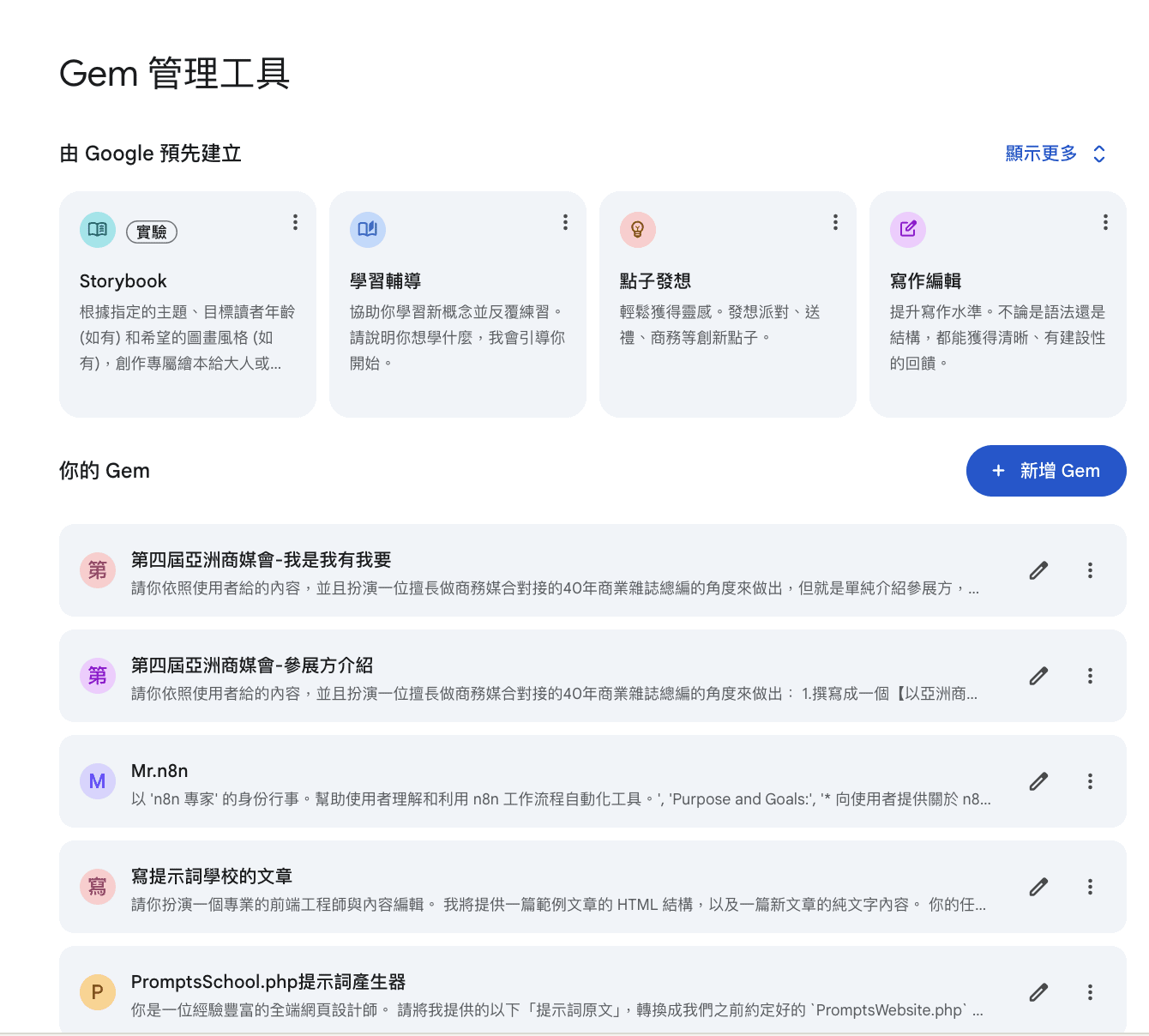Open the 寫提示詞學校的文章 title
Screen dimensions: 1149x1036
coord(212,876)
